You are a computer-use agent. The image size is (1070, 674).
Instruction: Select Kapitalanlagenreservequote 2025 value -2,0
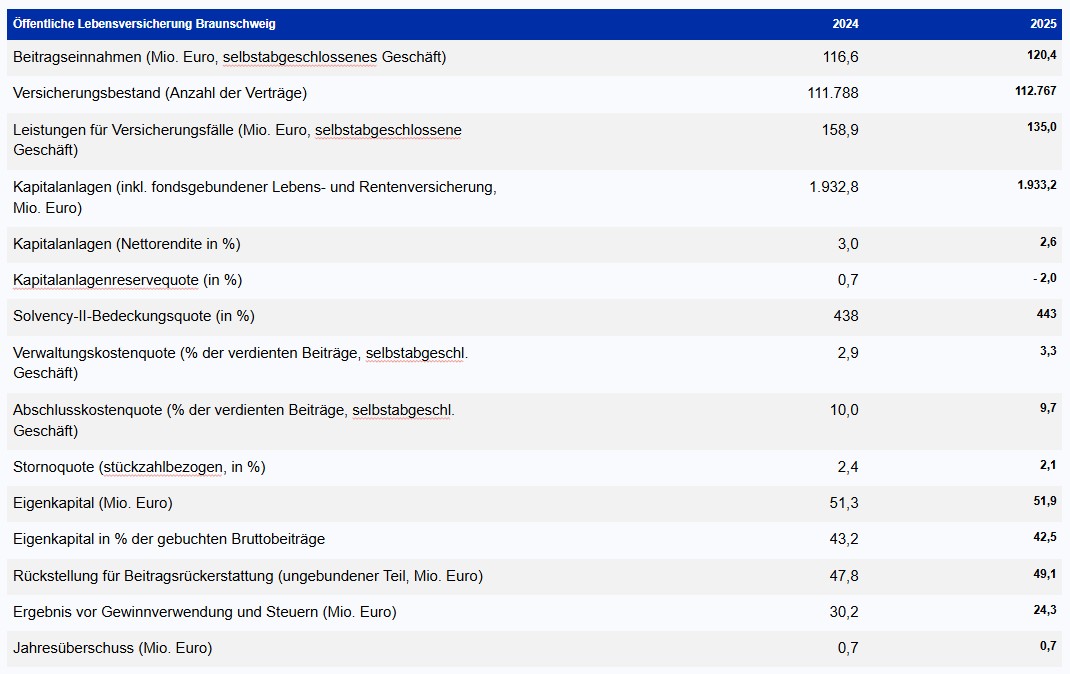(x=1045, y=278)
